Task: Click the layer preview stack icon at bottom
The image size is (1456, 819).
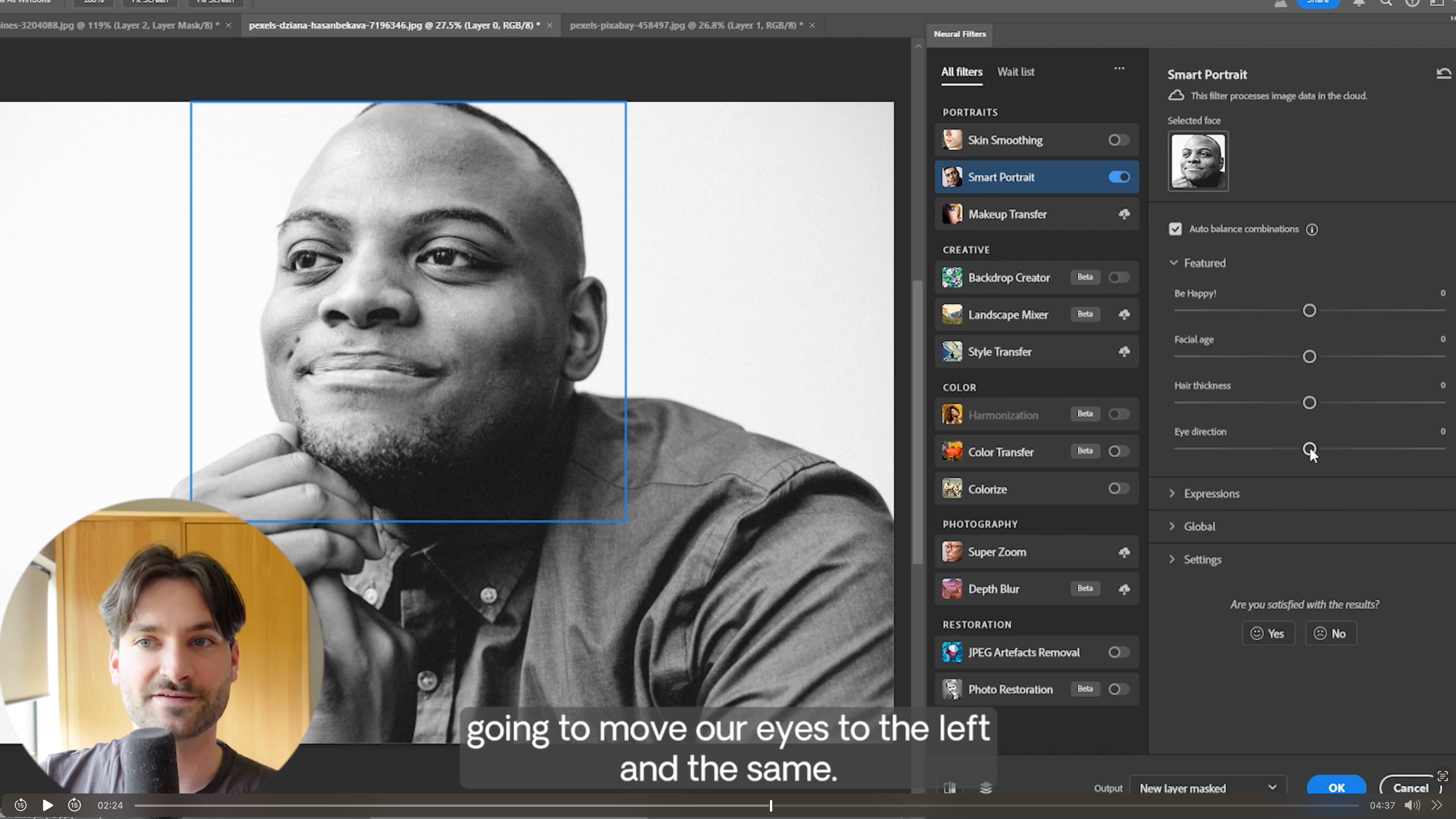Action: coord(986,787)
